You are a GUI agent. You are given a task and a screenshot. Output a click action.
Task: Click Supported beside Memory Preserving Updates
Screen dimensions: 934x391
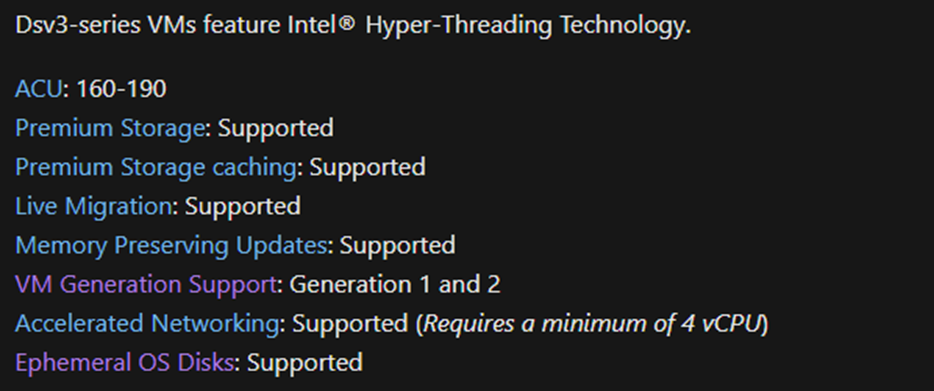pyautogui.click(x=397, y=246)
